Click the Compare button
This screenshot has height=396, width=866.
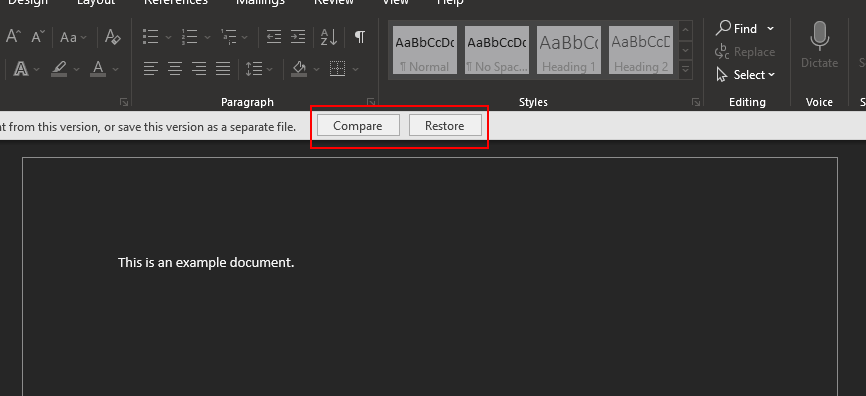coord(358,126)
